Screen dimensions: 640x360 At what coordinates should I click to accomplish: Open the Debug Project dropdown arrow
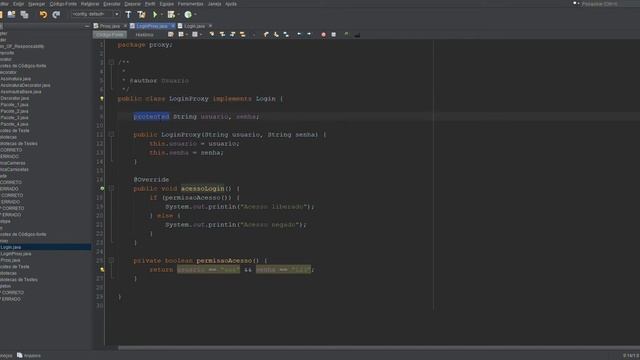pyautogui.click(x=178, y=15)
